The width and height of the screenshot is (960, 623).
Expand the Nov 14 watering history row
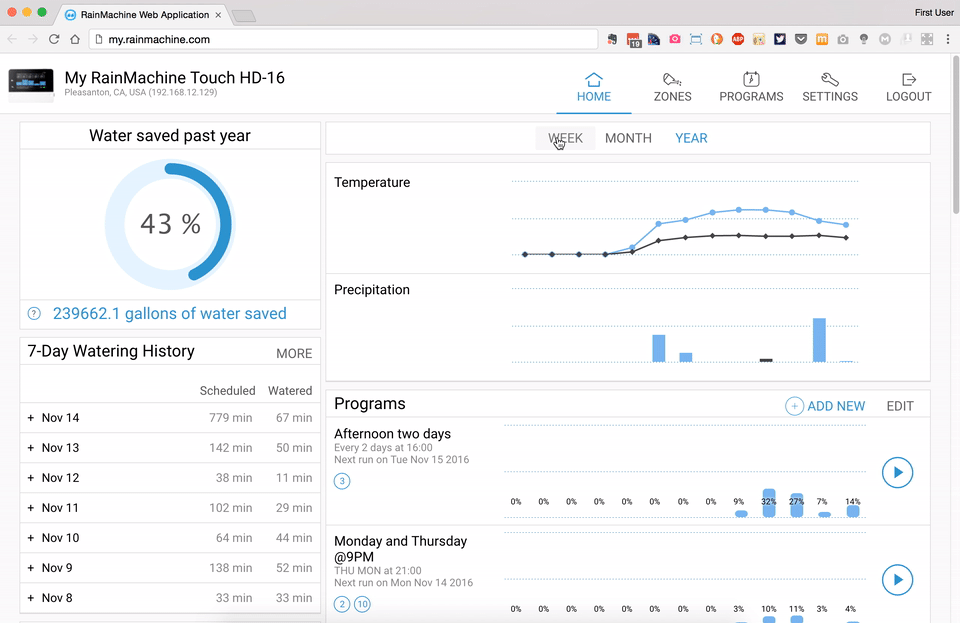pos(170,418)
